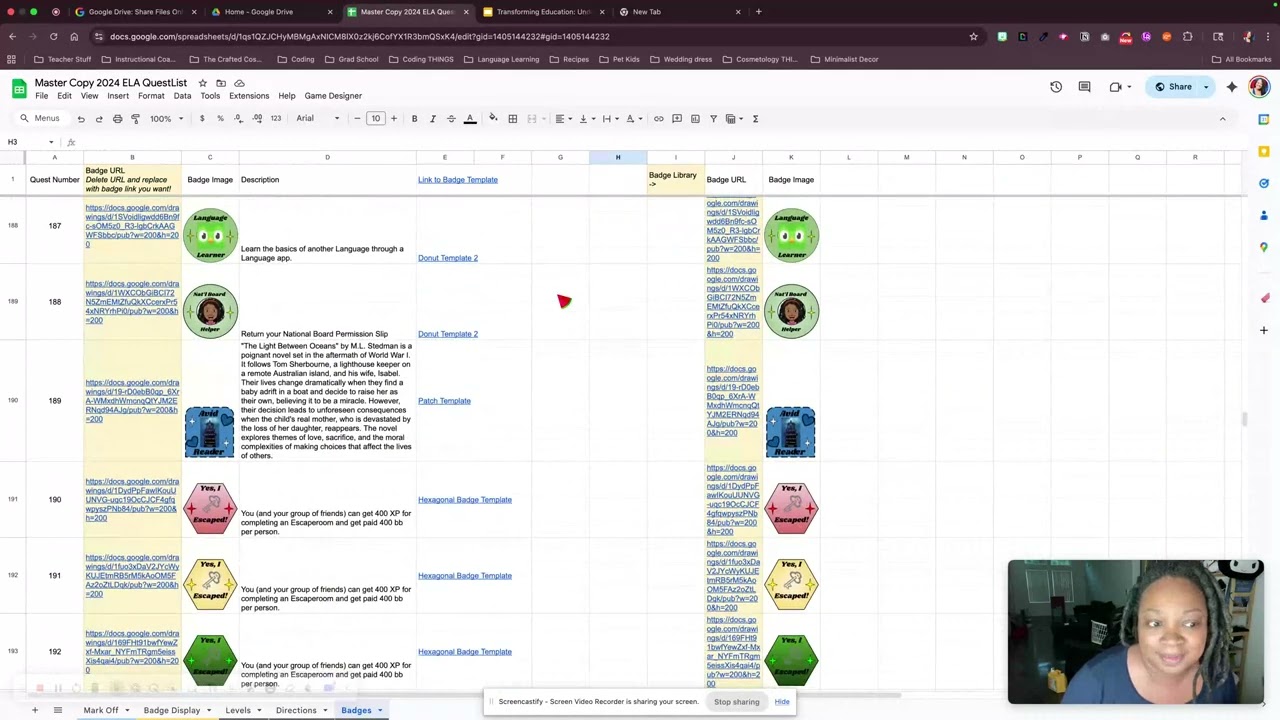The width and height of the screenshot is (1280, 720).
Task: Switch to Levels sheet tab
Action: click(x=238, y=711)
